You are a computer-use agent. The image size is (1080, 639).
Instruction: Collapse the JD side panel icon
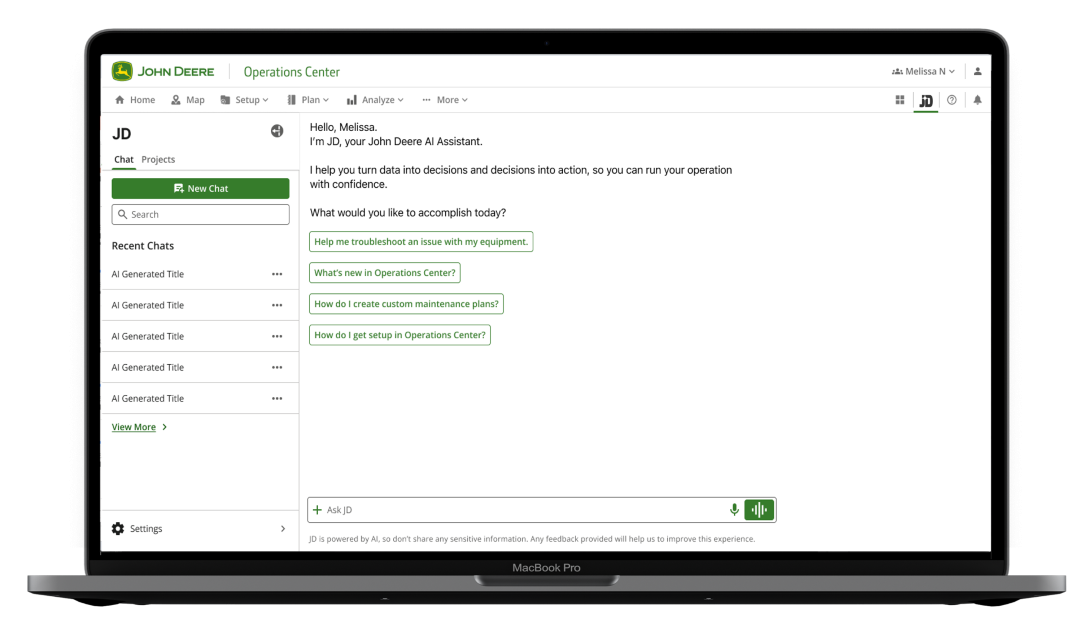pyautogui.click(x=277, y=131)
